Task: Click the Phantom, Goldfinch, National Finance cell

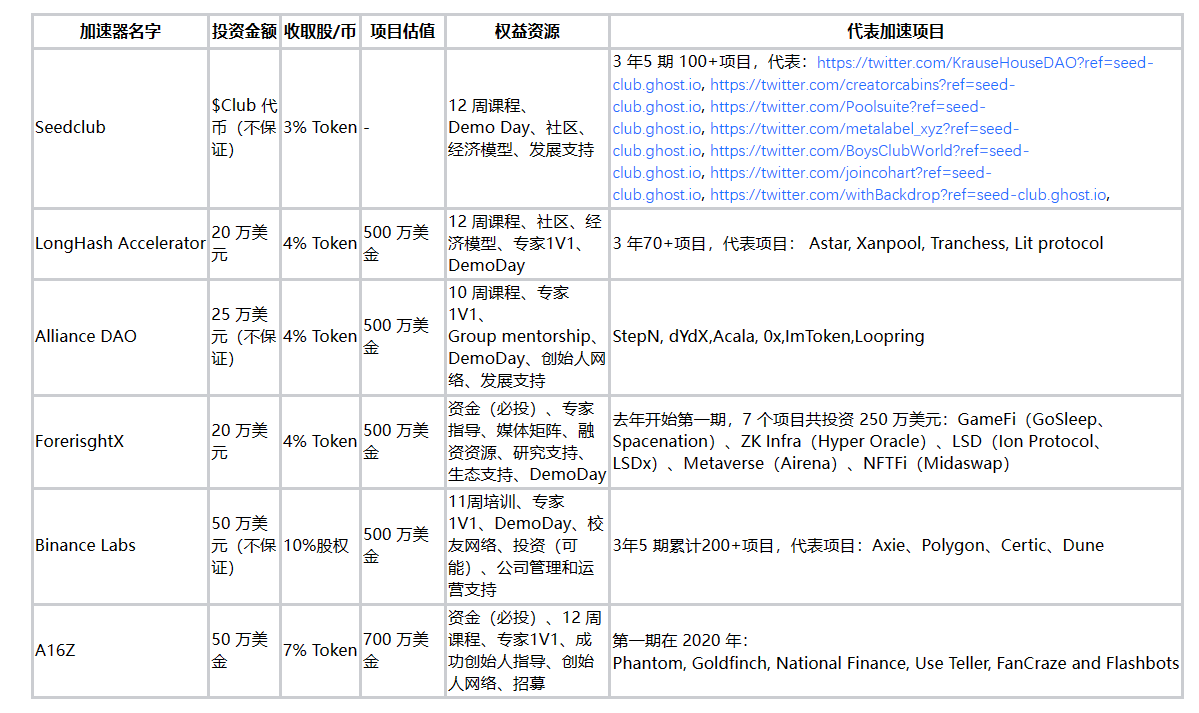Action: click(x=895, y=650)
